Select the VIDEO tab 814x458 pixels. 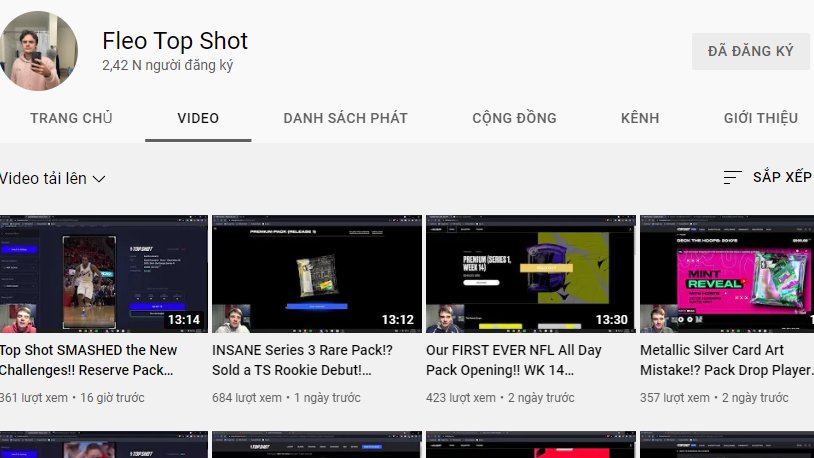[x=198, y=118]
